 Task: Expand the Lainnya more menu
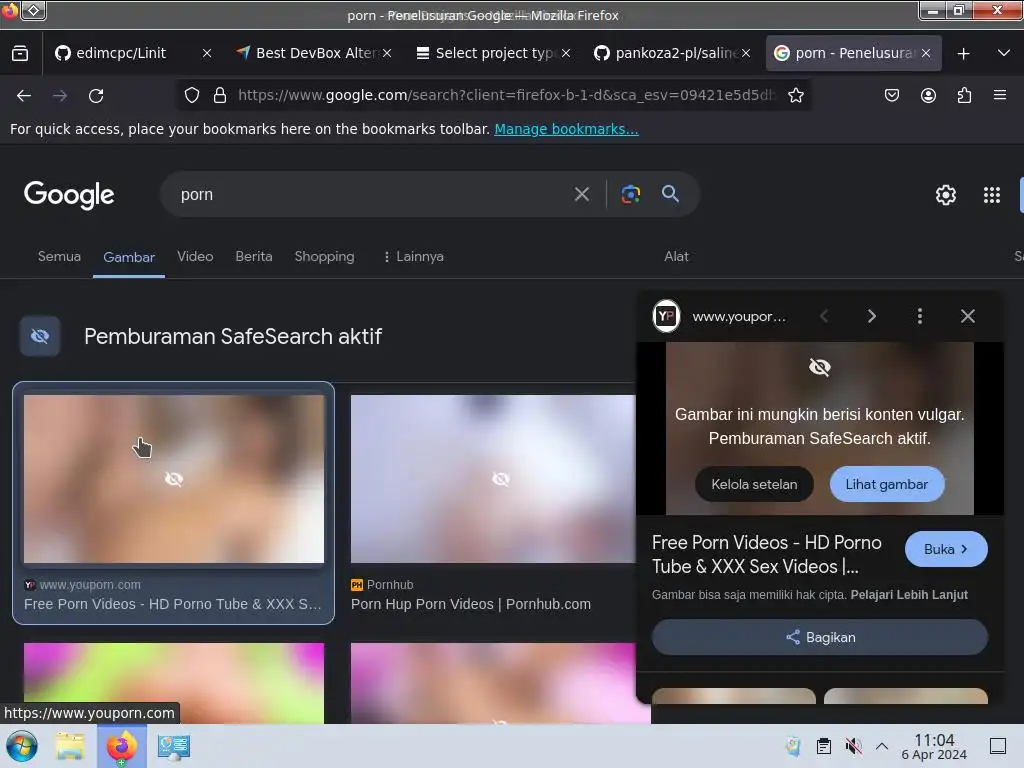coord(413,257)
